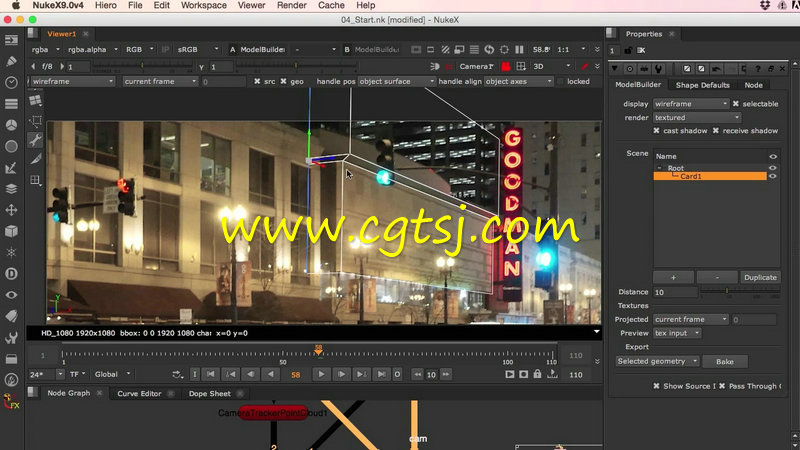
Task: Click the Bake button
Action: (x=724, y=362)
